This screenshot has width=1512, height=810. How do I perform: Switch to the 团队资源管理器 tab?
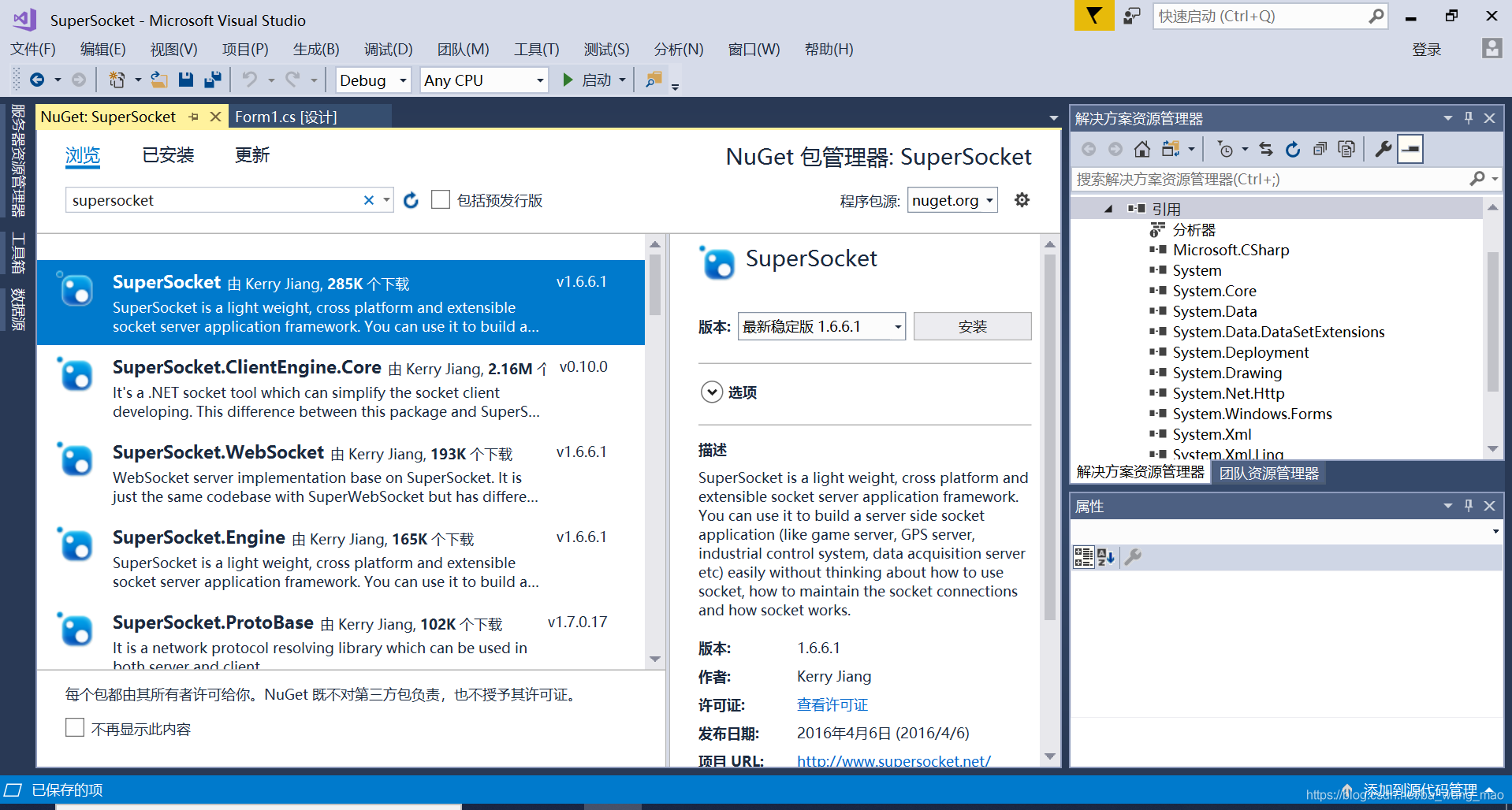pyautogui.click(x=1268, y=473)
